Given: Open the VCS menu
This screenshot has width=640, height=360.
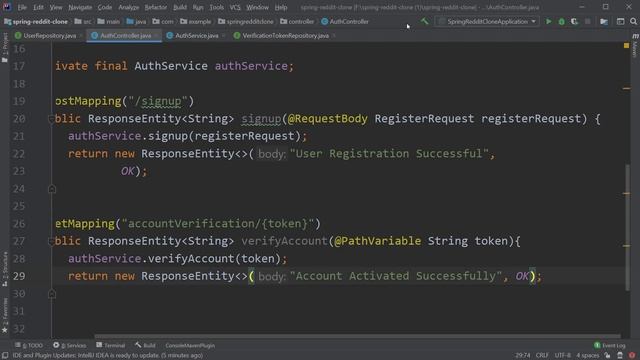Looking at the screenshot, I should click(235, 7).
